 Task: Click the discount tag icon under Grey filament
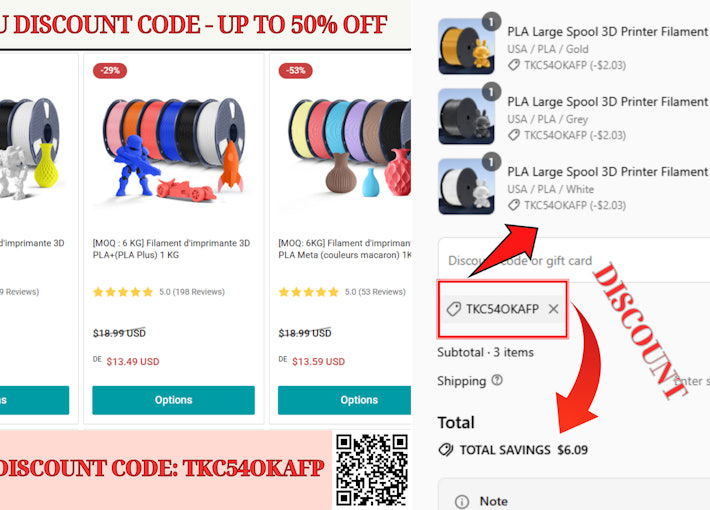[x=513, y=135]
